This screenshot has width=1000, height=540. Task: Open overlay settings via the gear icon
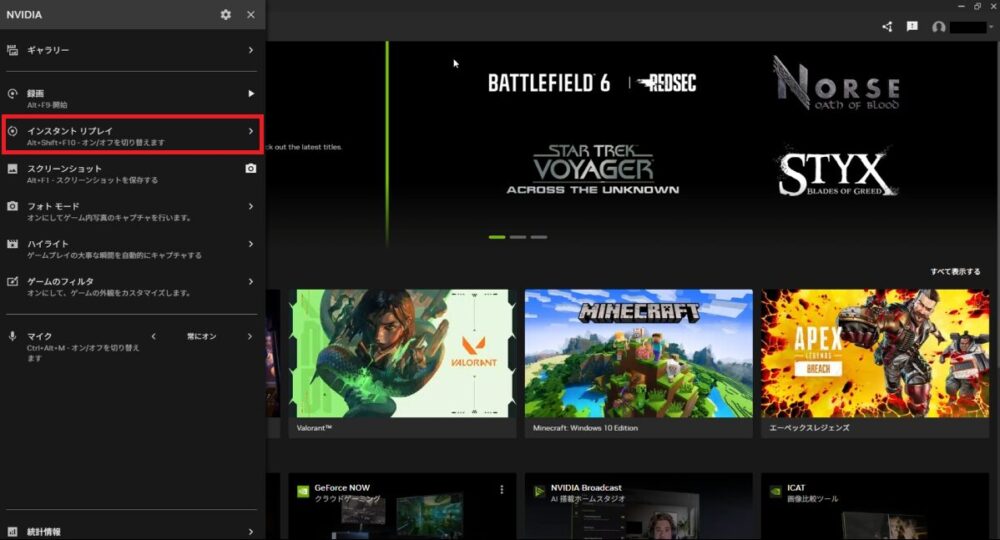pos(225,15)
